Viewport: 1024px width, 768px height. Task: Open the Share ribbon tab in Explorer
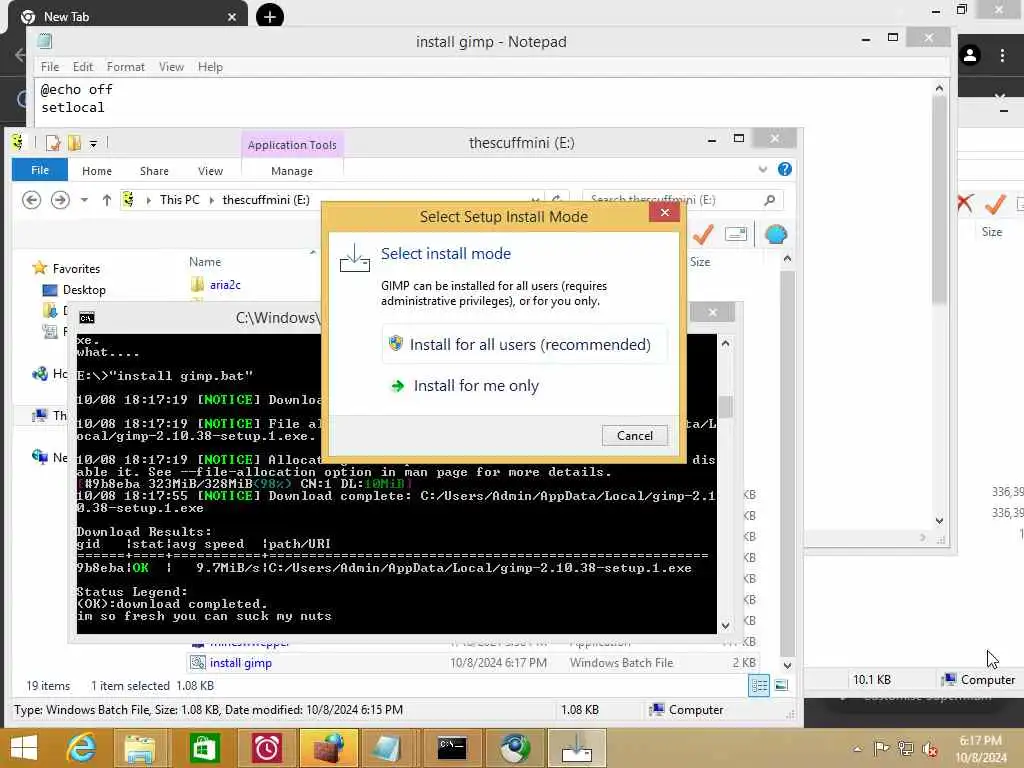pyautogui.click(x=154, y=170)
